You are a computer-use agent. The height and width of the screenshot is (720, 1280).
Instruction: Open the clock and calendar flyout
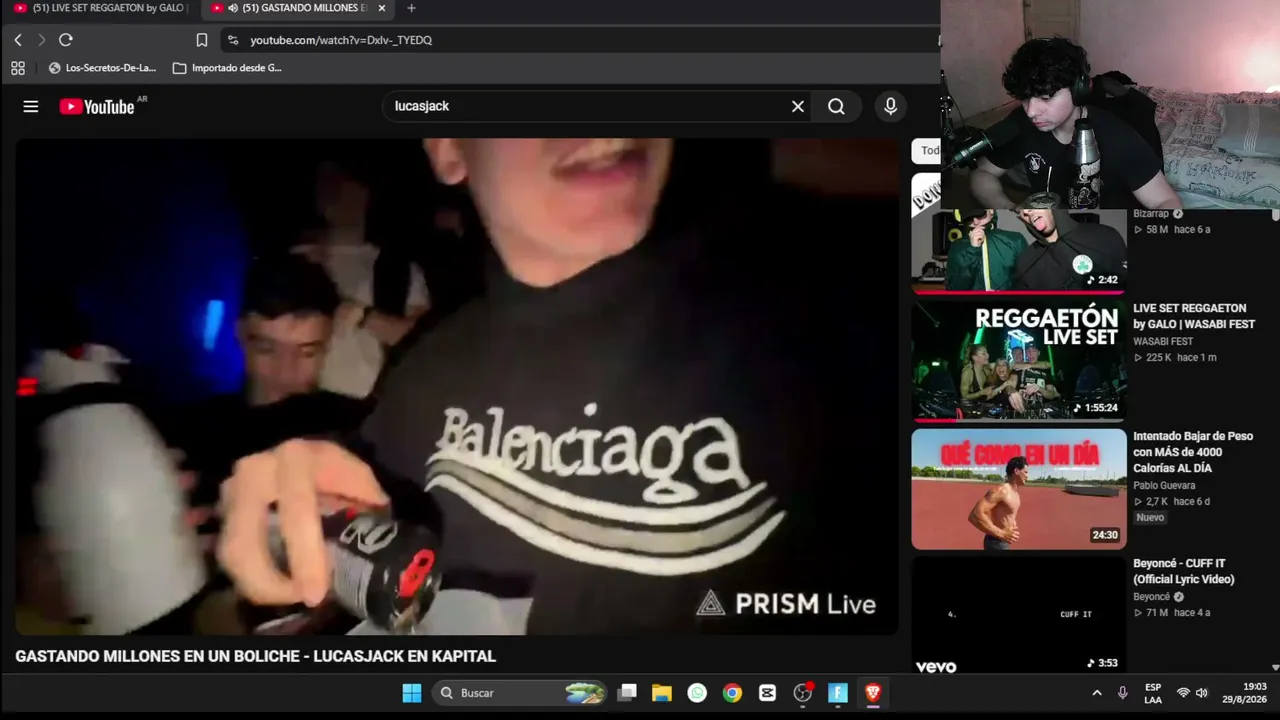(x=1245, y=693)
